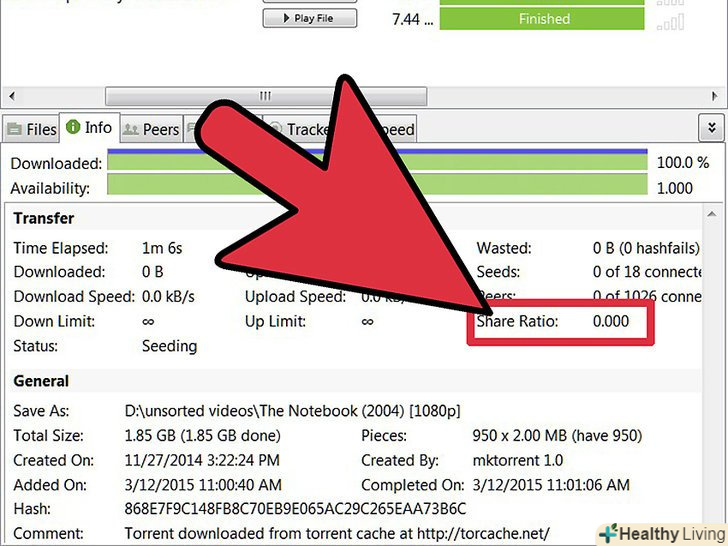Click the Seeds value 0 of 18 connected
Image resolution: width=728 pixels, height=546 pixels.
[x=647, y=272]
